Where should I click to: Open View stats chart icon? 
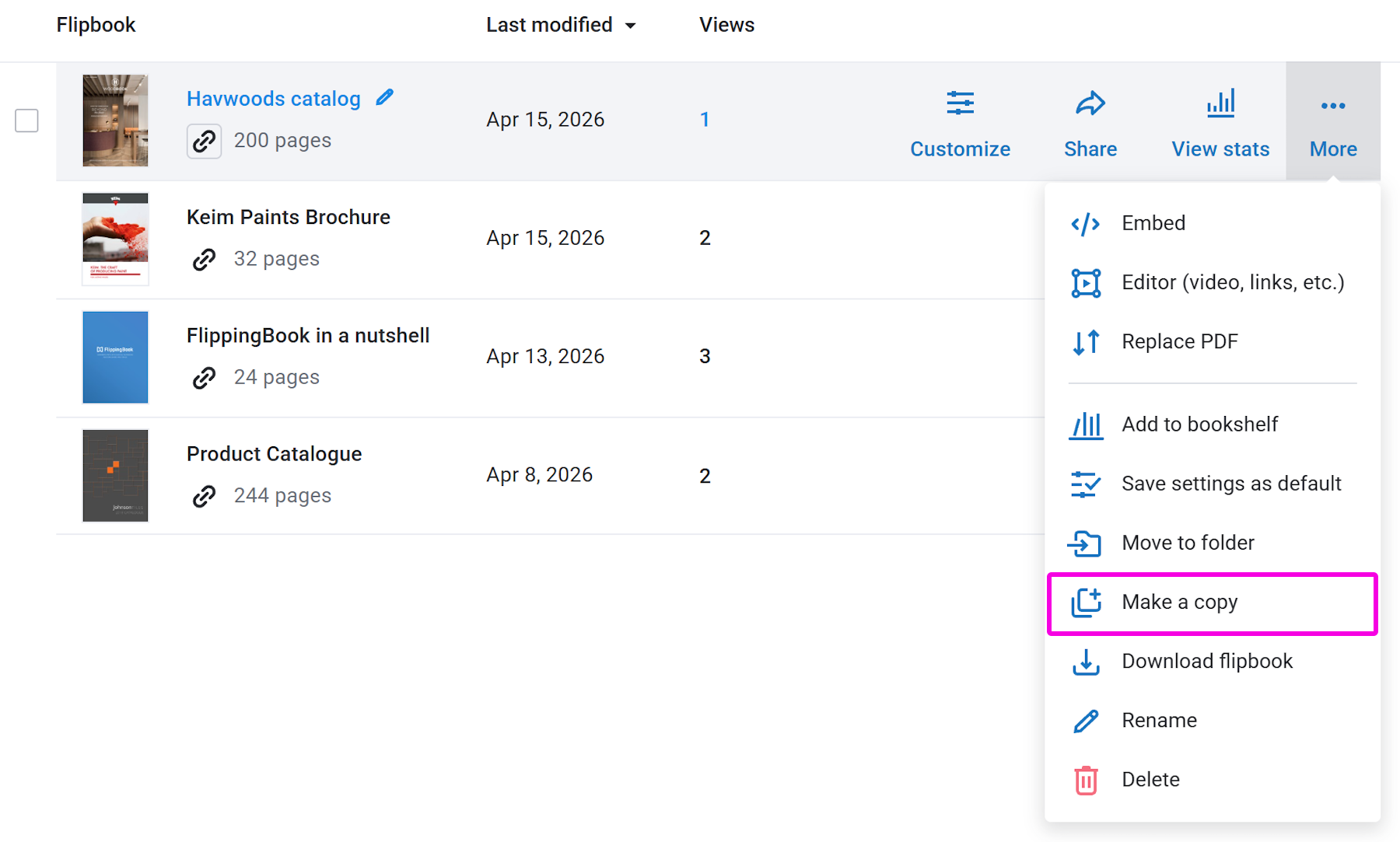pyautogui.click(x=1220, y=103)
